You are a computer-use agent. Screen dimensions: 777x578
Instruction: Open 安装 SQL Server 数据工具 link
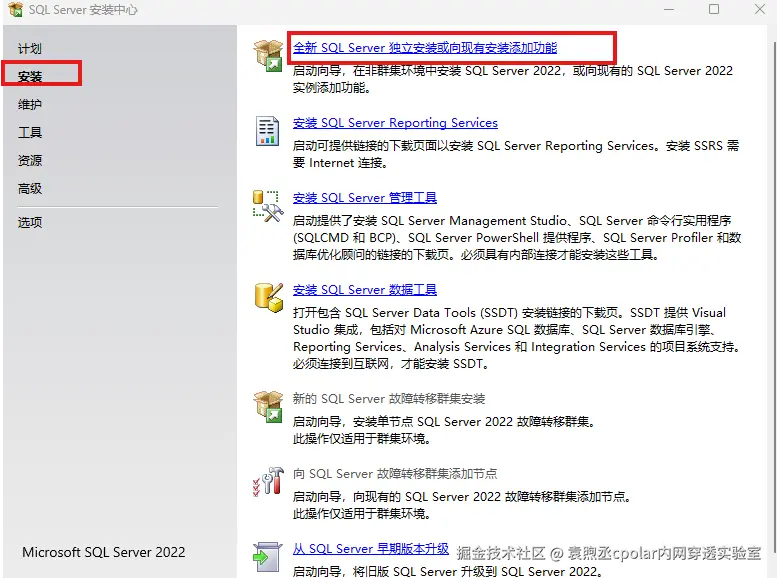click(x=365, y=289)
